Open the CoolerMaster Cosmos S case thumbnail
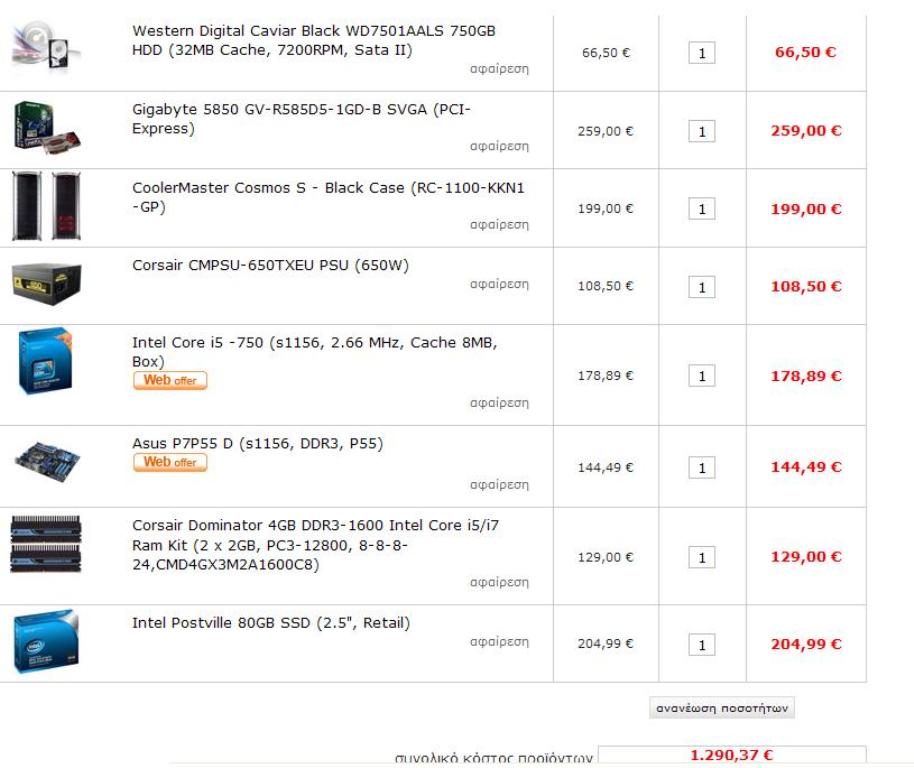 [46, 206]
